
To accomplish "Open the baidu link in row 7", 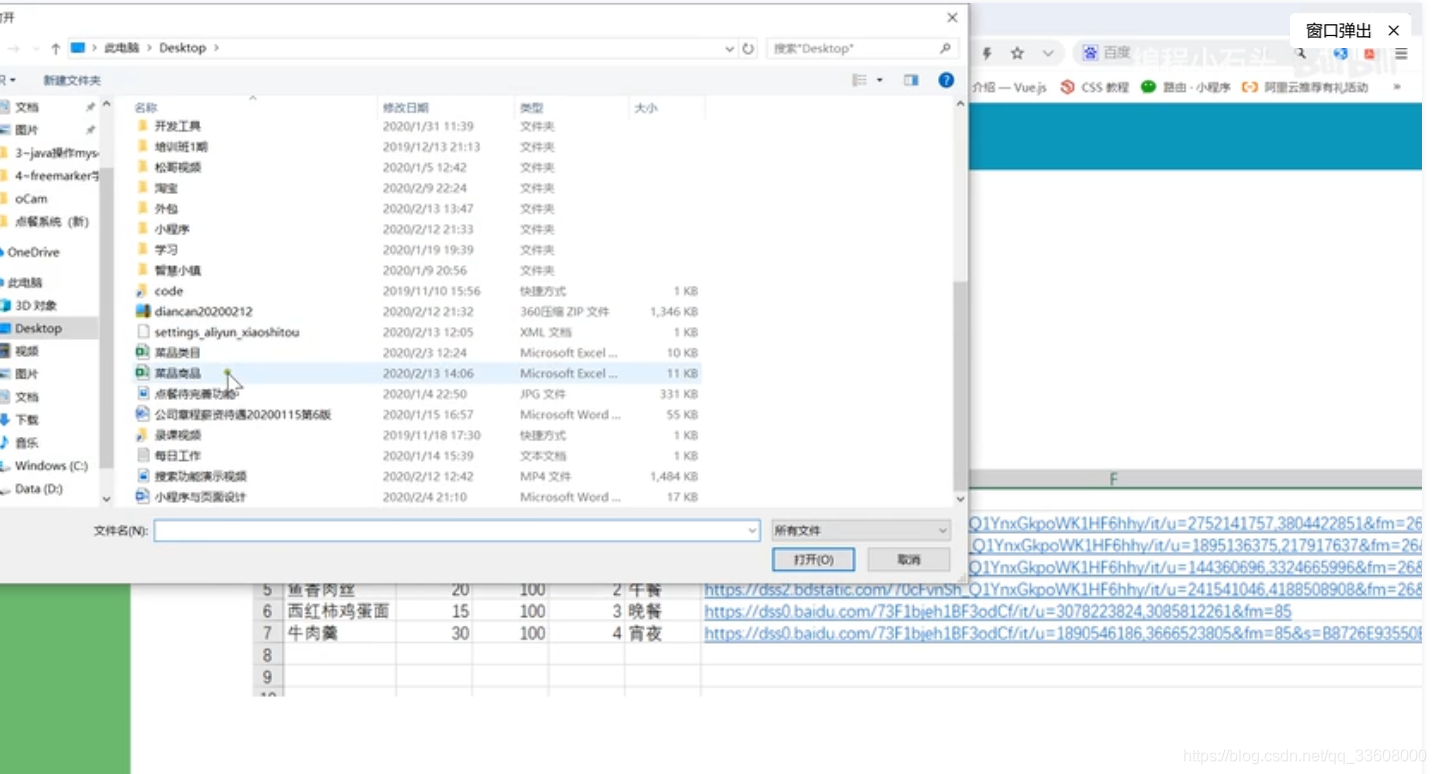I will click(x=1063, y=634).
